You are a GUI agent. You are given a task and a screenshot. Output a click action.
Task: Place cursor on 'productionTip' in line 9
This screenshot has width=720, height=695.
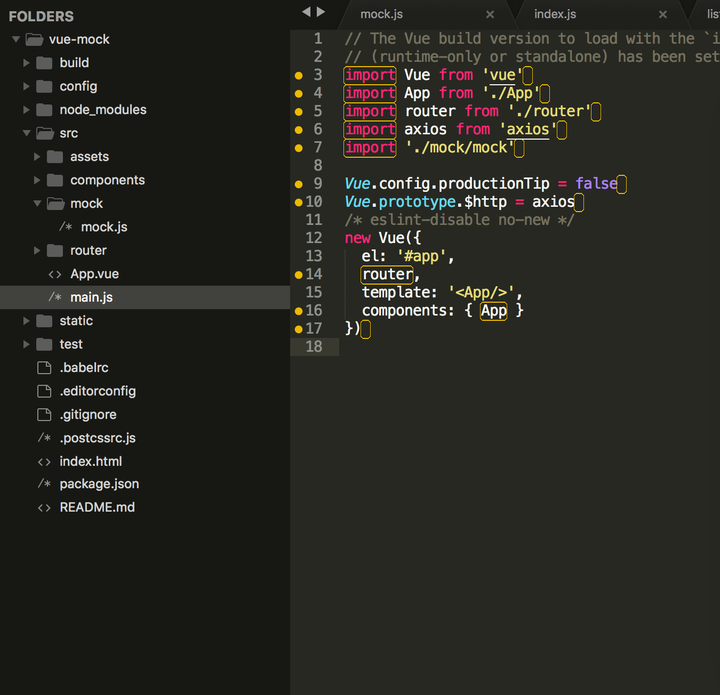[494, 184]
